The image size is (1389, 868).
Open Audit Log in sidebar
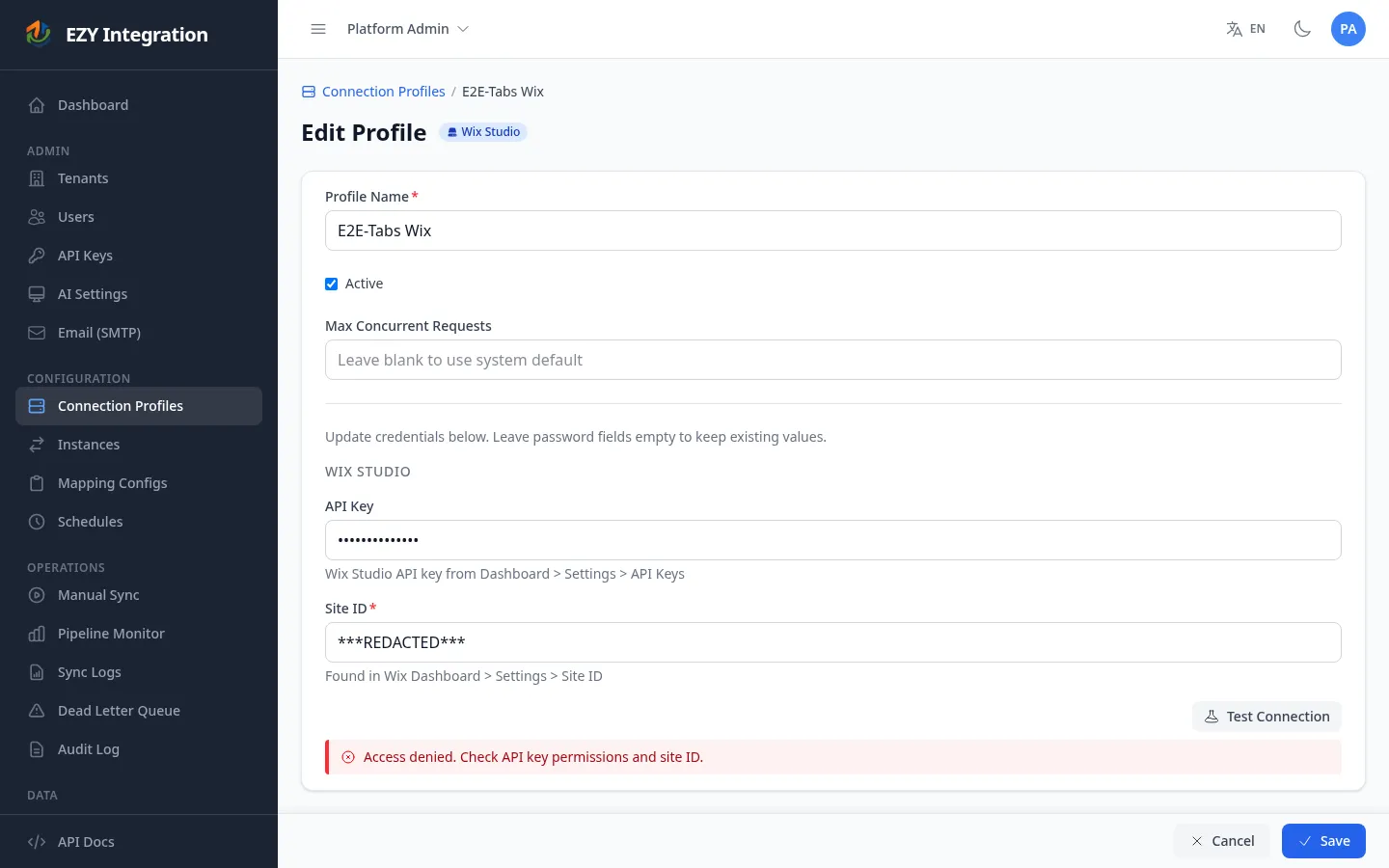tap(139, 749)
